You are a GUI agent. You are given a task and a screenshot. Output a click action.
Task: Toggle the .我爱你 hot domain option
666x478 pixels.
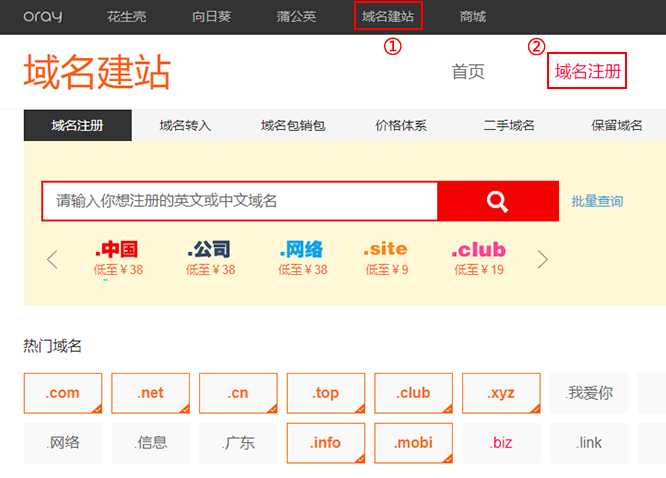[589, 393]
